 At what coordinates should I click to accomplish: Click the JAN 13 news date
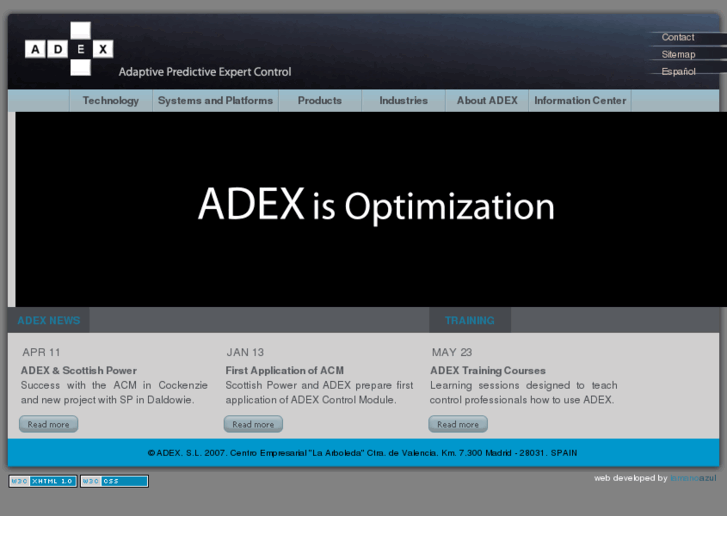point(245,352)
